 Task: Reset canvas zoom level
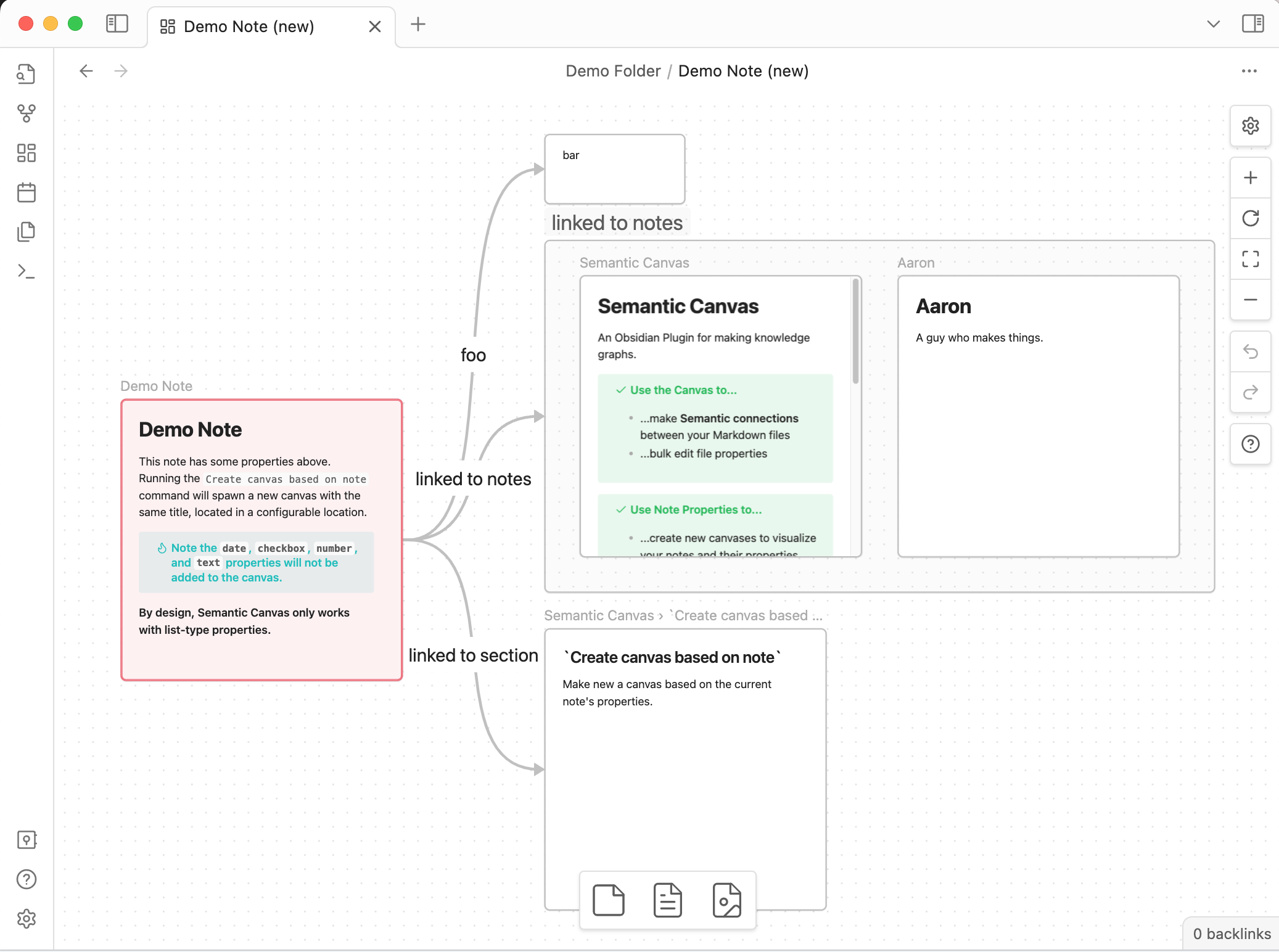click(x=1250, y=218)
